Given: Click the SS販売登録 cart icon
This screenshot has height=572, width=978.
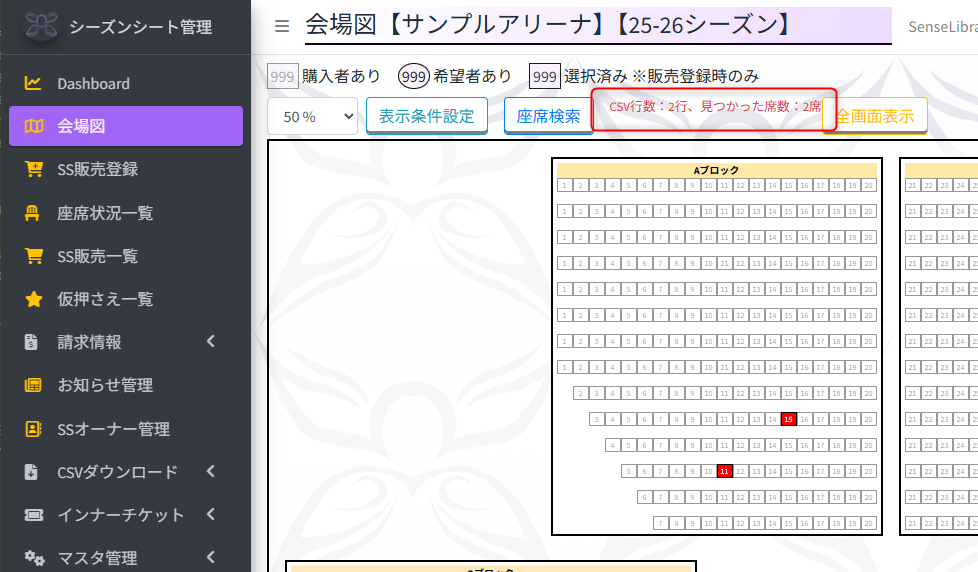Looking at the screenshot, I should [34, 170].
